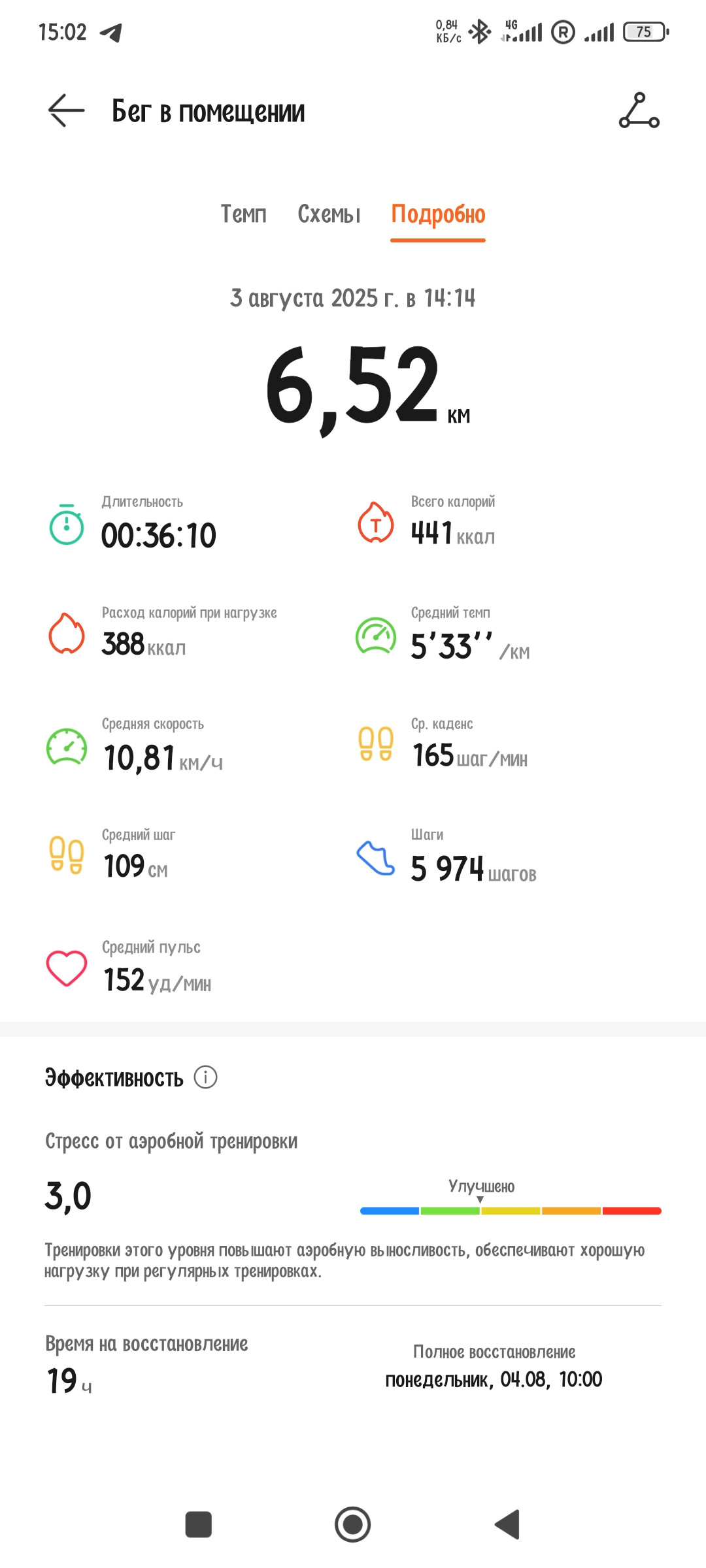Select the Подробно tab
Viewport: 706px width, 1568px height.
438,214
